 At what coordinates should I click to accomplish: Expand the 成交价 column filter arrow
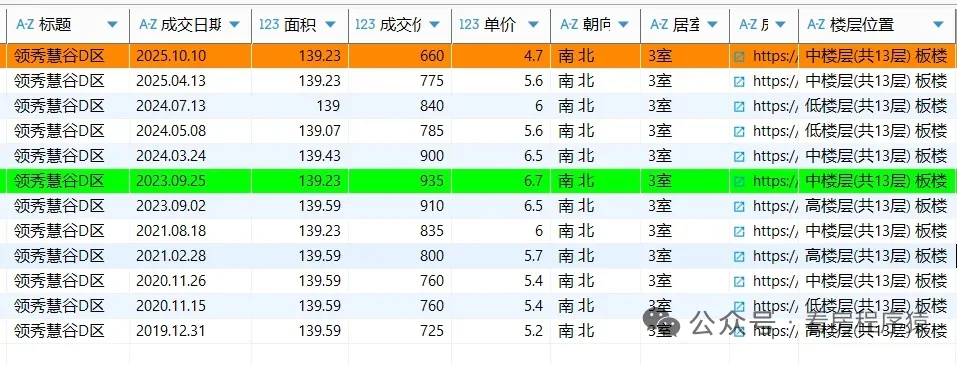pos(435,25)
